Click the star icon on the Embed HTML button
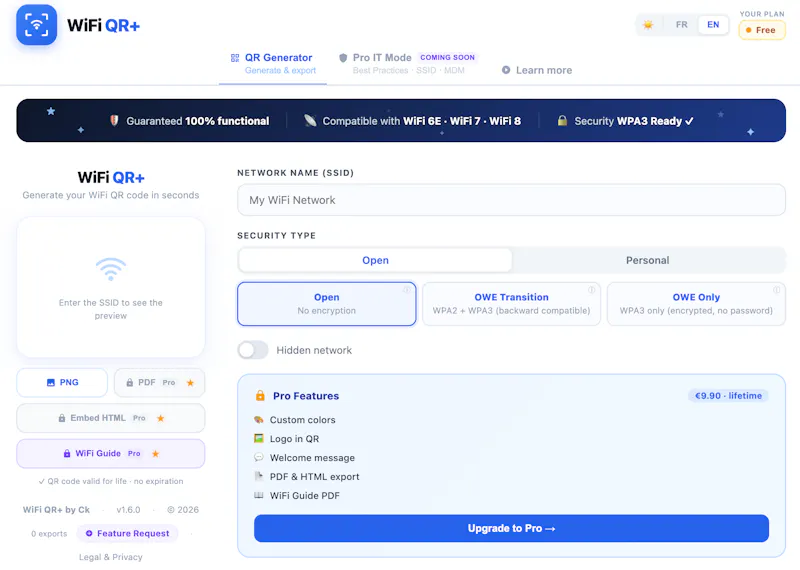Screen dimensions: 800x570 [x=160, y=418]
